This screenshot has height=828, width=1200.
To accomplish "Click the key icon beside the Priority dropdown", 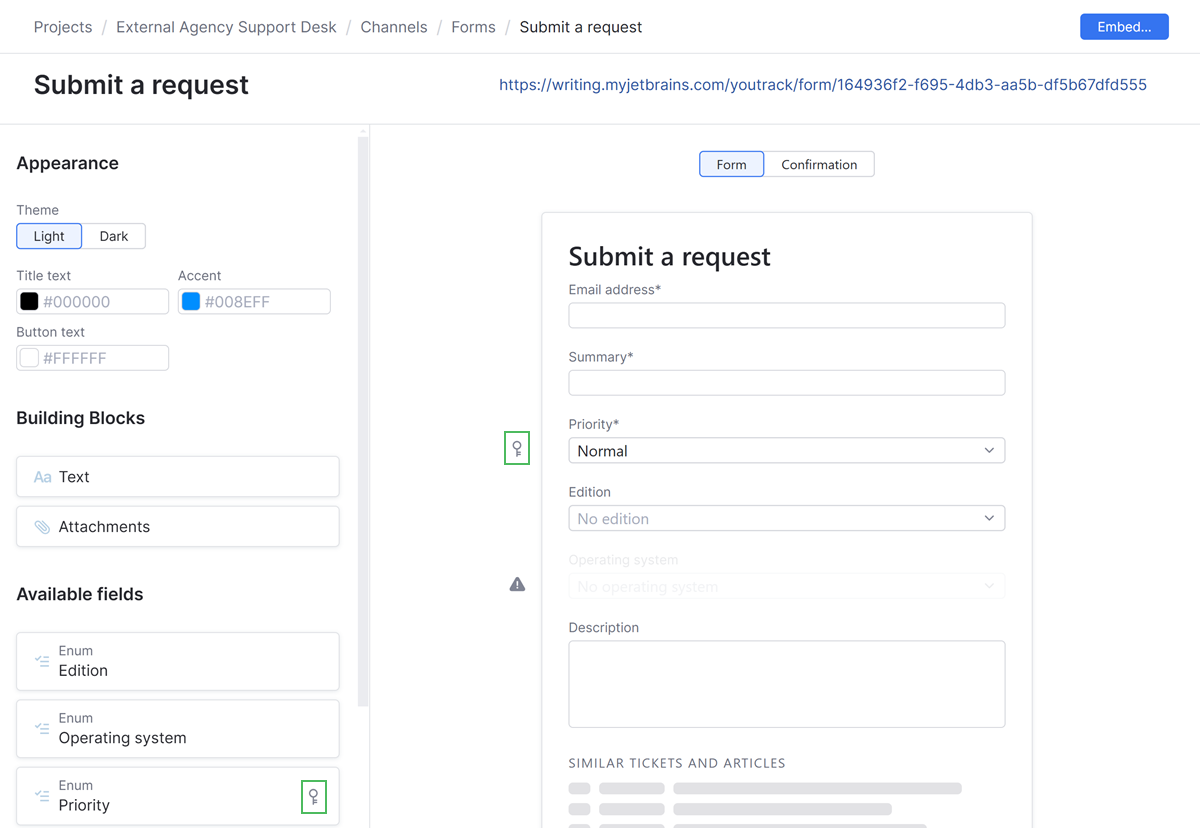I will click(x=517, y=448).
